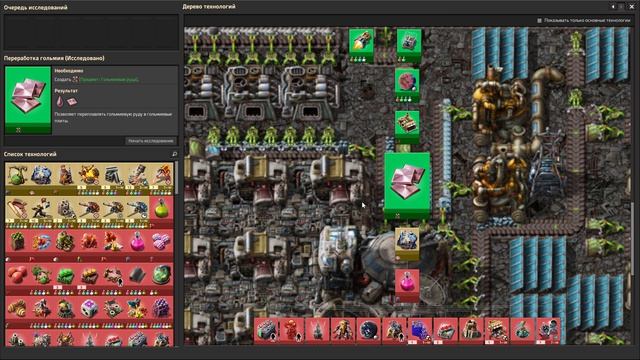Click the technology list vertical scrollbar
Screen dimensions: 640x360
tap(176, 178)
